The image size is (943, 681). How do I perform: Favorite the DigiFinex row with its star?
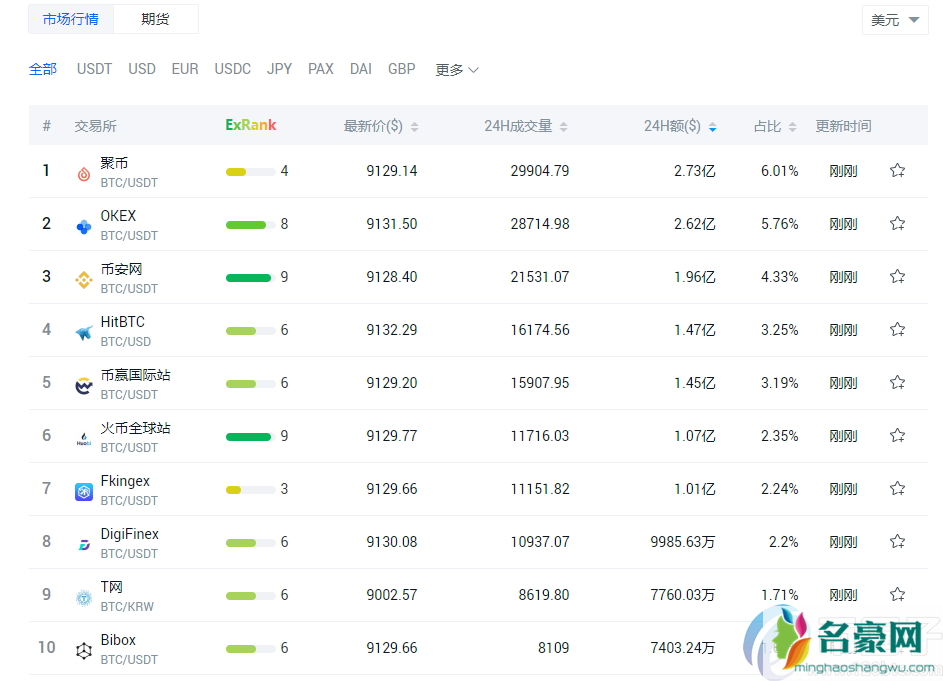[897, 541]
